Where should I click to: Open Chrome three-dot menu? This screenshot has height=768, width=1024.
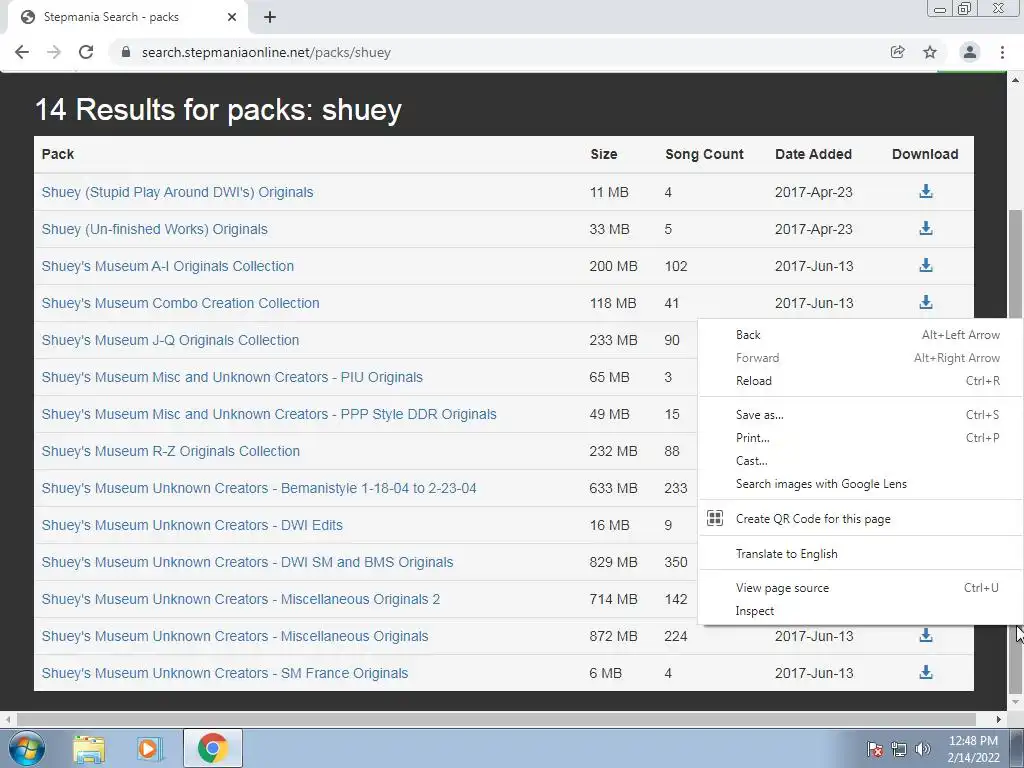[1002, 52]
